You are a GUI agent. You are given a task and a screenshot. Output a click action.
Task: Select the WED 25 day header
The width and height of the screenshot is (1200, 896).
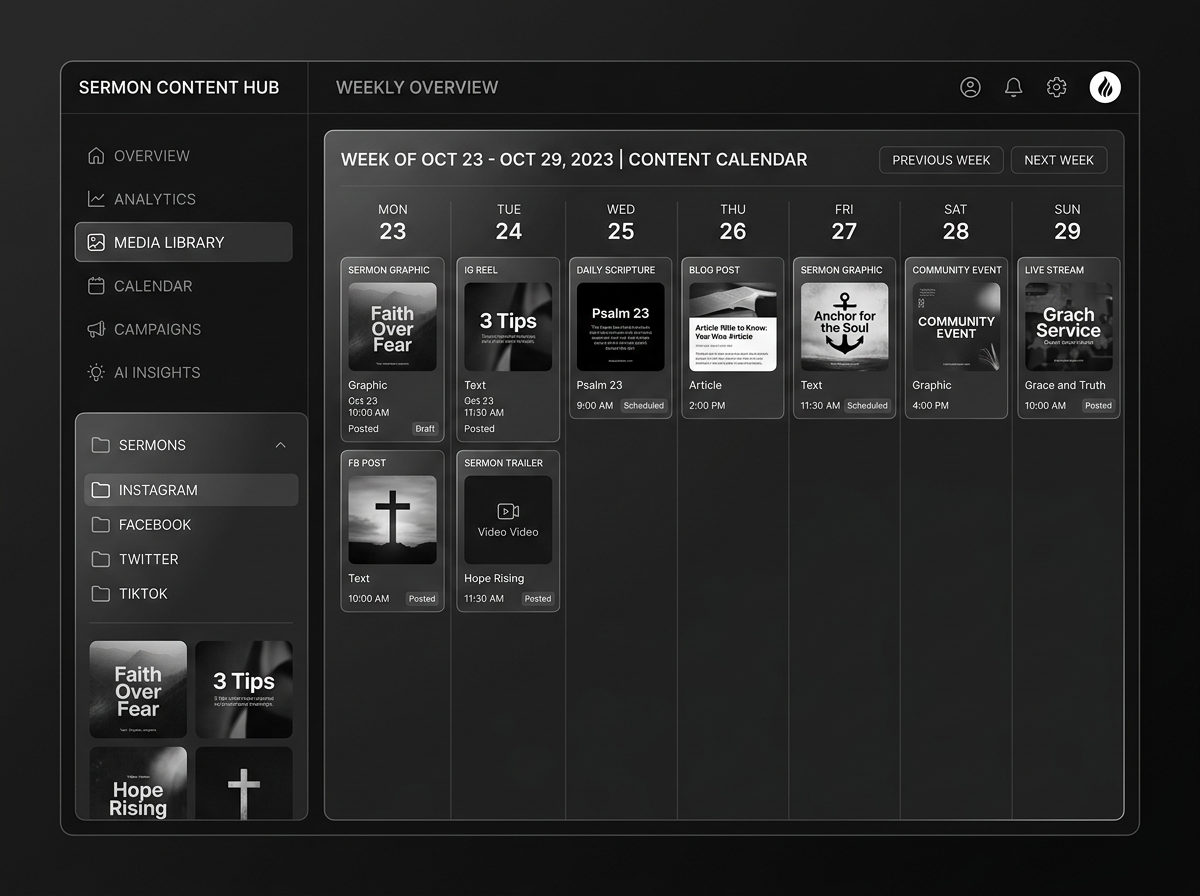621,222
